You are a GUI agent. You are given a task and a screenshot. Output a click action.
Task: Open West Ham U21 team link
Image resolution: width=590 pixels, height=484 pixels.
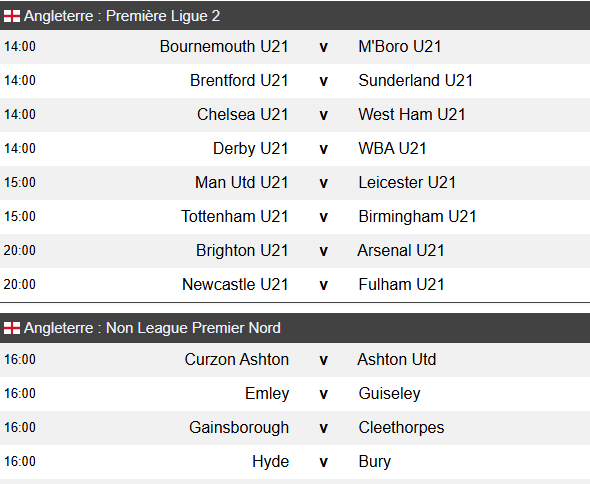(x=412, y=114)
